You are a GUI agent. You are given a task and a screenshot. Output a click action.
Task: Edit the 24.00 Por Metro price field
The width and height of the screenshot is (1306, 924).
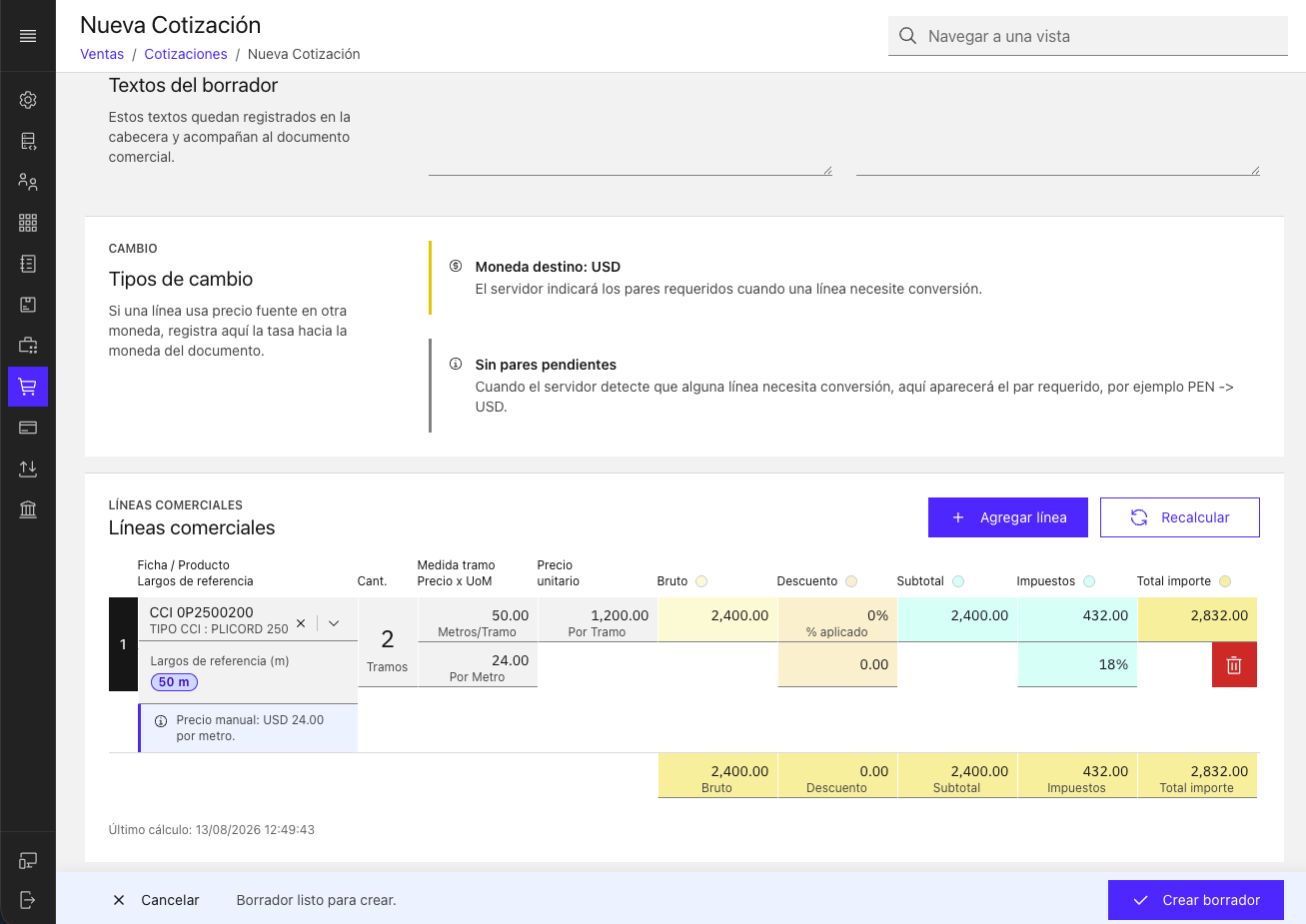pos(478,665)
